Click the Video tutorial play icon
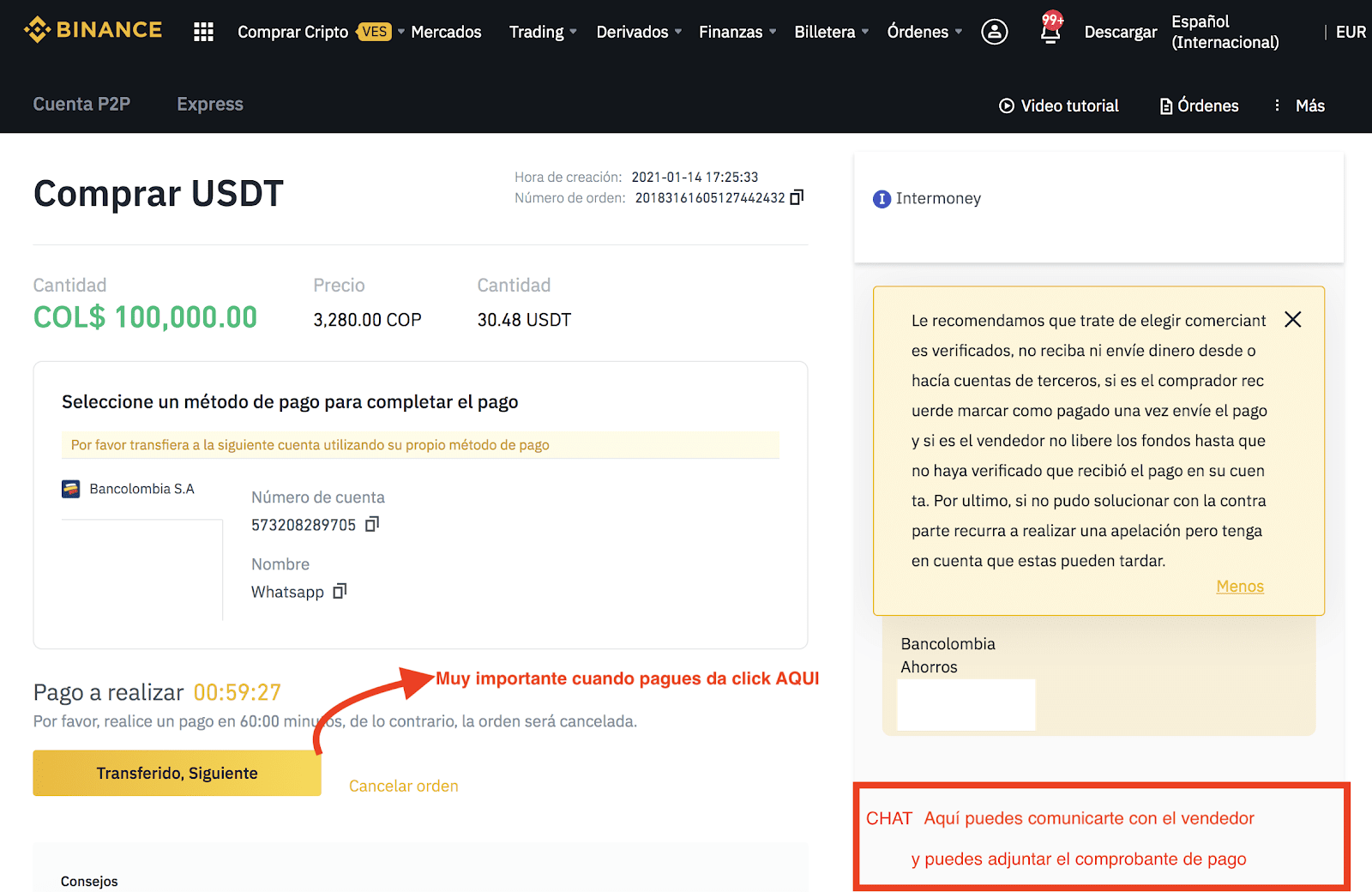1372x892 pixels. pyautogui.click(x=1007, y=105)
